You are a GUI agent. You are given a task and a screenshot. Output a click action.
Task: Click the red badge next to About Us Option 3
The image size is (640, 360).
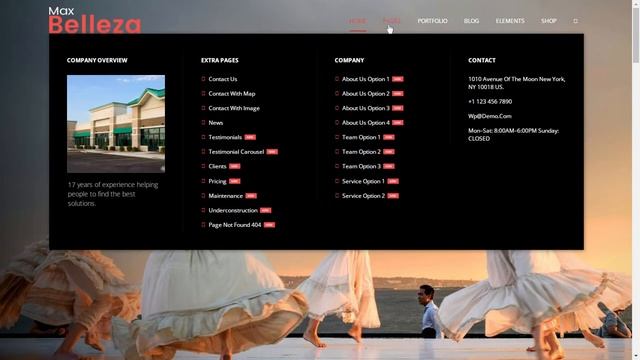coord(398,108)
